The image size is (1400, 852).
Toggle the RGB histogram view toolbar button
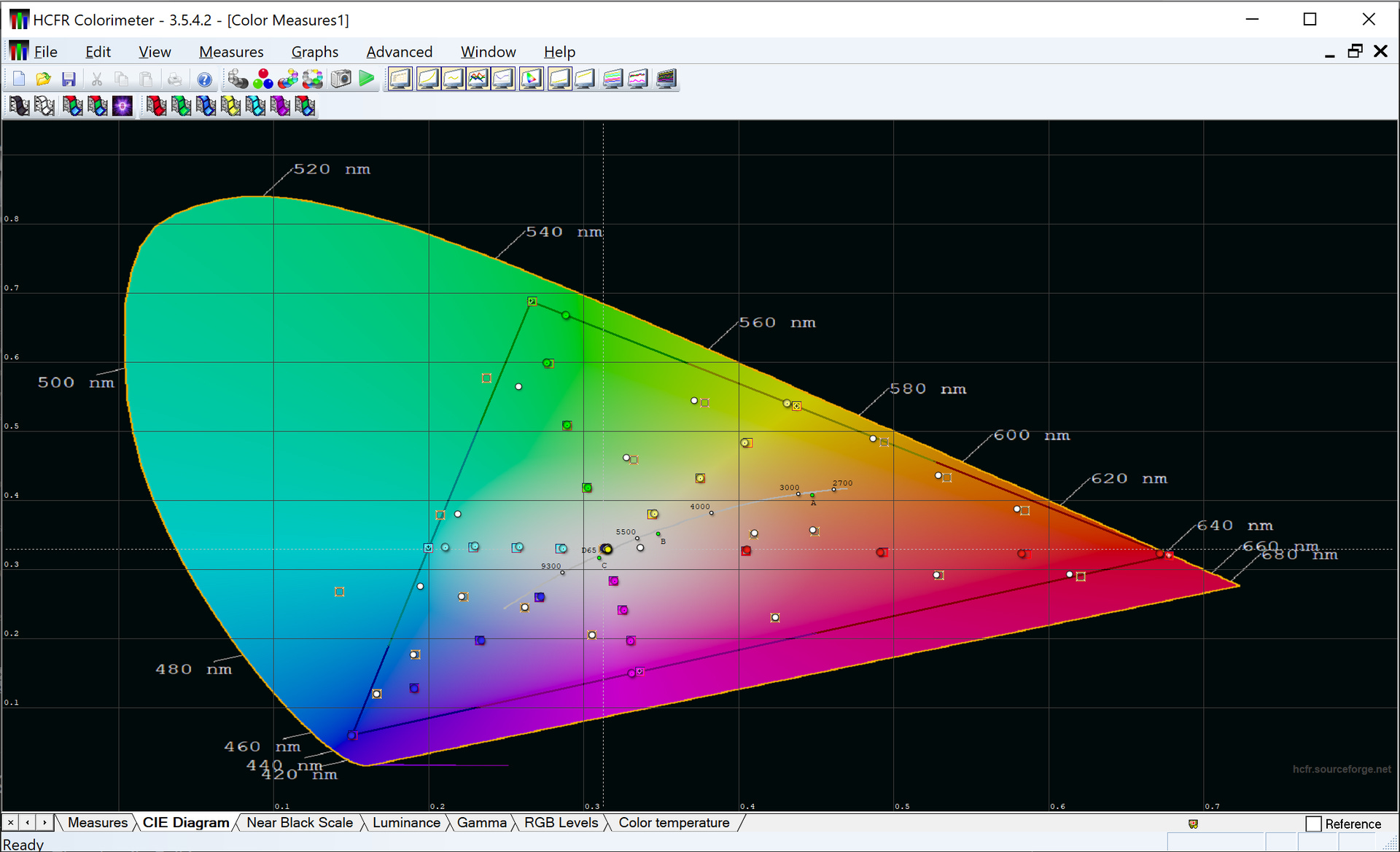click(613, 78)
